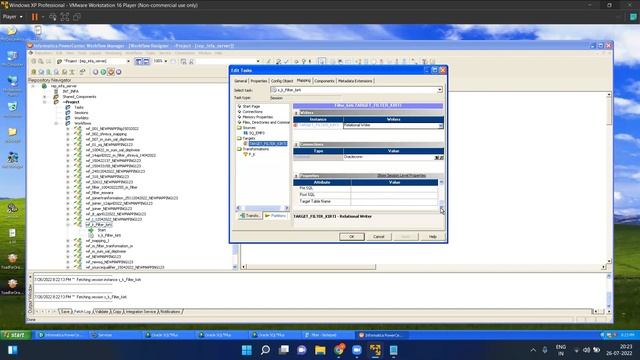
Task: Select the SQ_EMP3 source node
Action: tap(257, 133)
